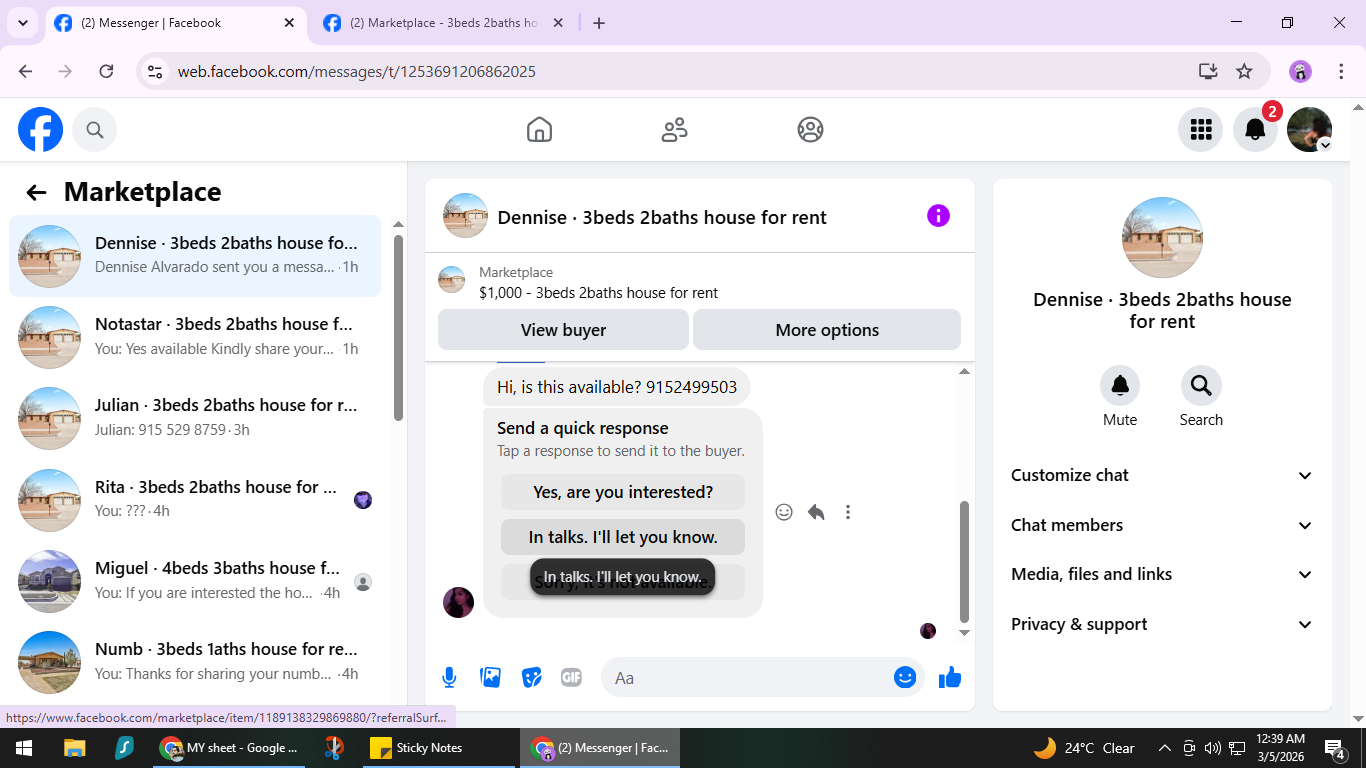Image resolution: width=1366 pixels, height=768 pixels.
Task: Open the Chrome tab search dropdown
Action: (22, 23)
